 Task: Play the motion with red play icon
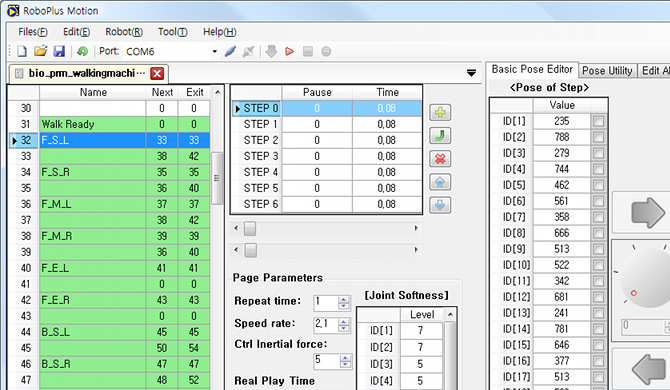coord(289,52)
